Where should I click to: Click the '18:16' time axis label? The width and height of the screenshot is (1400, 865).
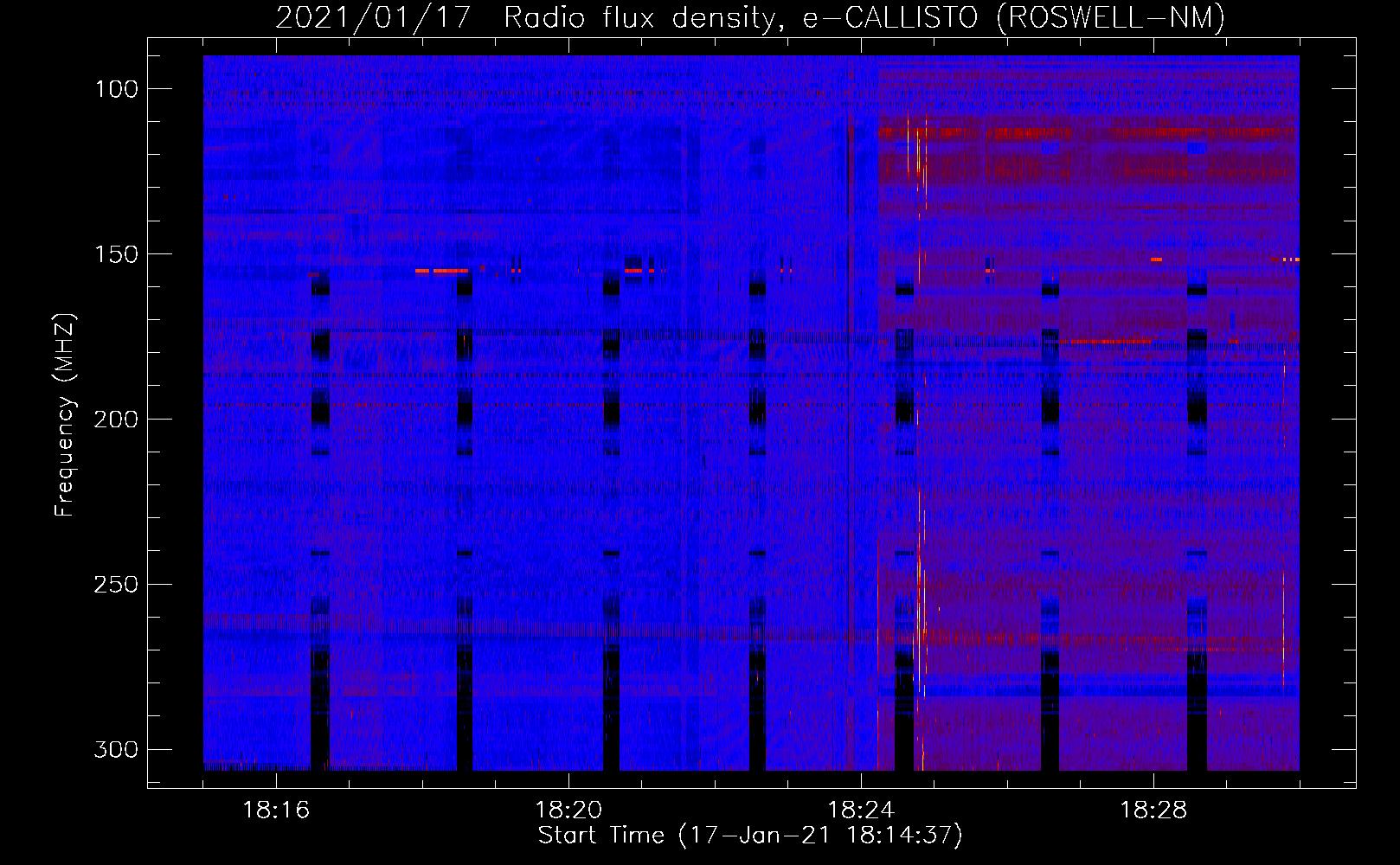click(x=276, y=811)
